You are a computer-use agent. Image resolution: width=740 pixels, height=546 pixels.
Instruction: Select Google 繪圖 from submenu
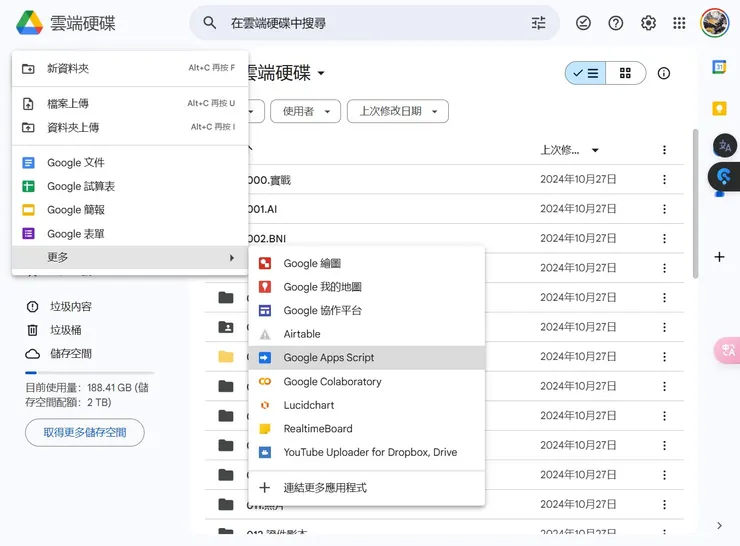[x=367, y=263]
